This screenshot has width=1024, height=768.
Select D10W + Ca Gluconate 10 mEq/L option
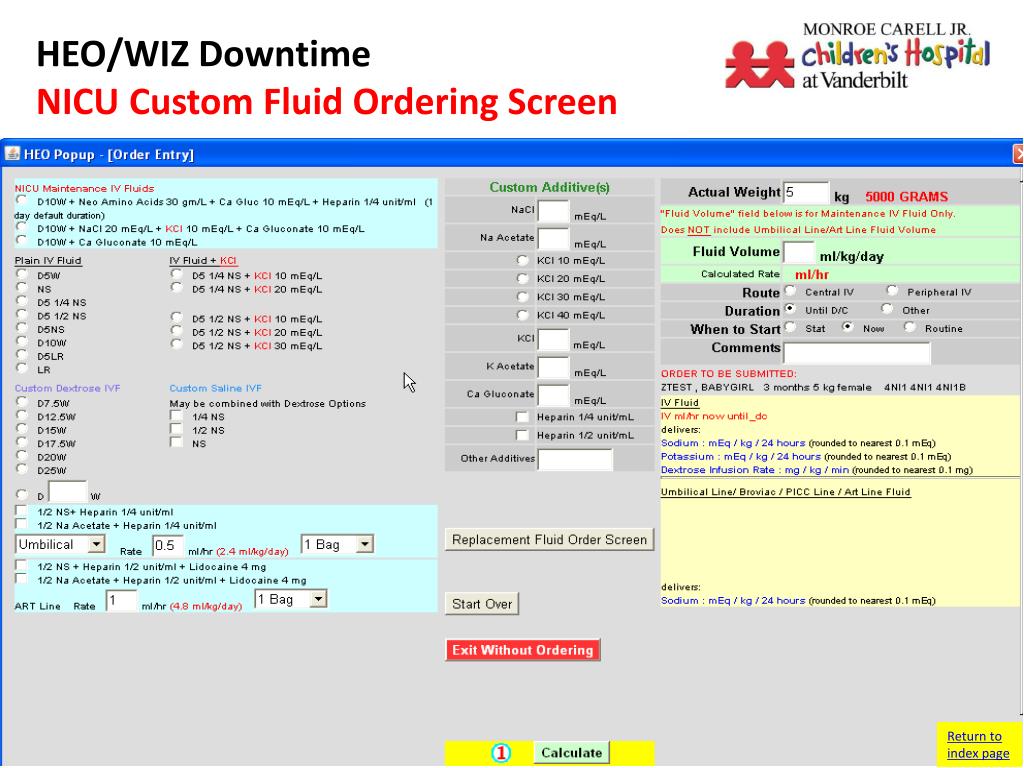coord(22,240)
